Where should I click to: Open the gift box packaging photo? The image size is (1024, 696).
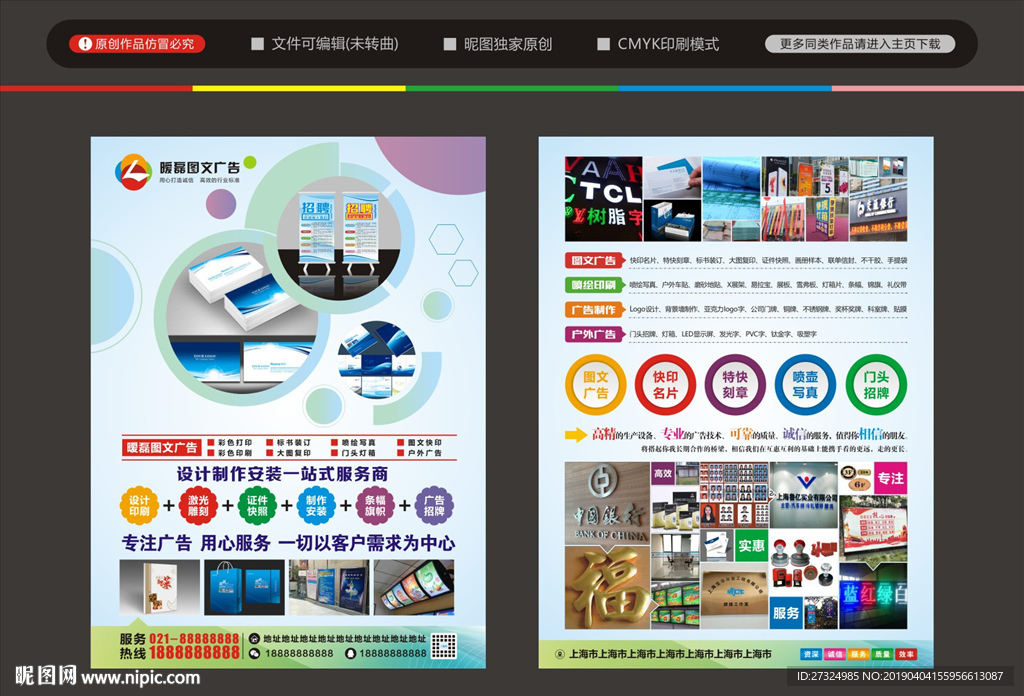(x=159, y=587)
